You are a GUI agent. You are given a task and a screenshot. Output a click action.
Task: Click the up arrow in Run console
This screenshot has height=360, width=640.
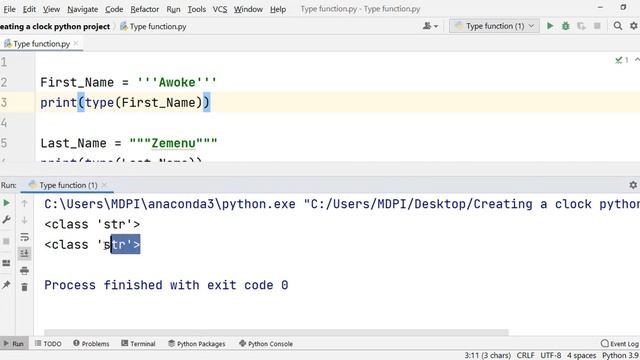click(24, 203)
